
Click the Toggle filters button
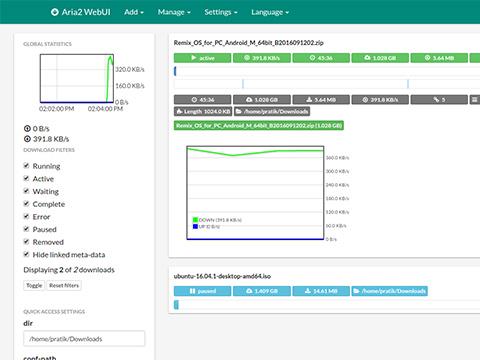(34, 285)
